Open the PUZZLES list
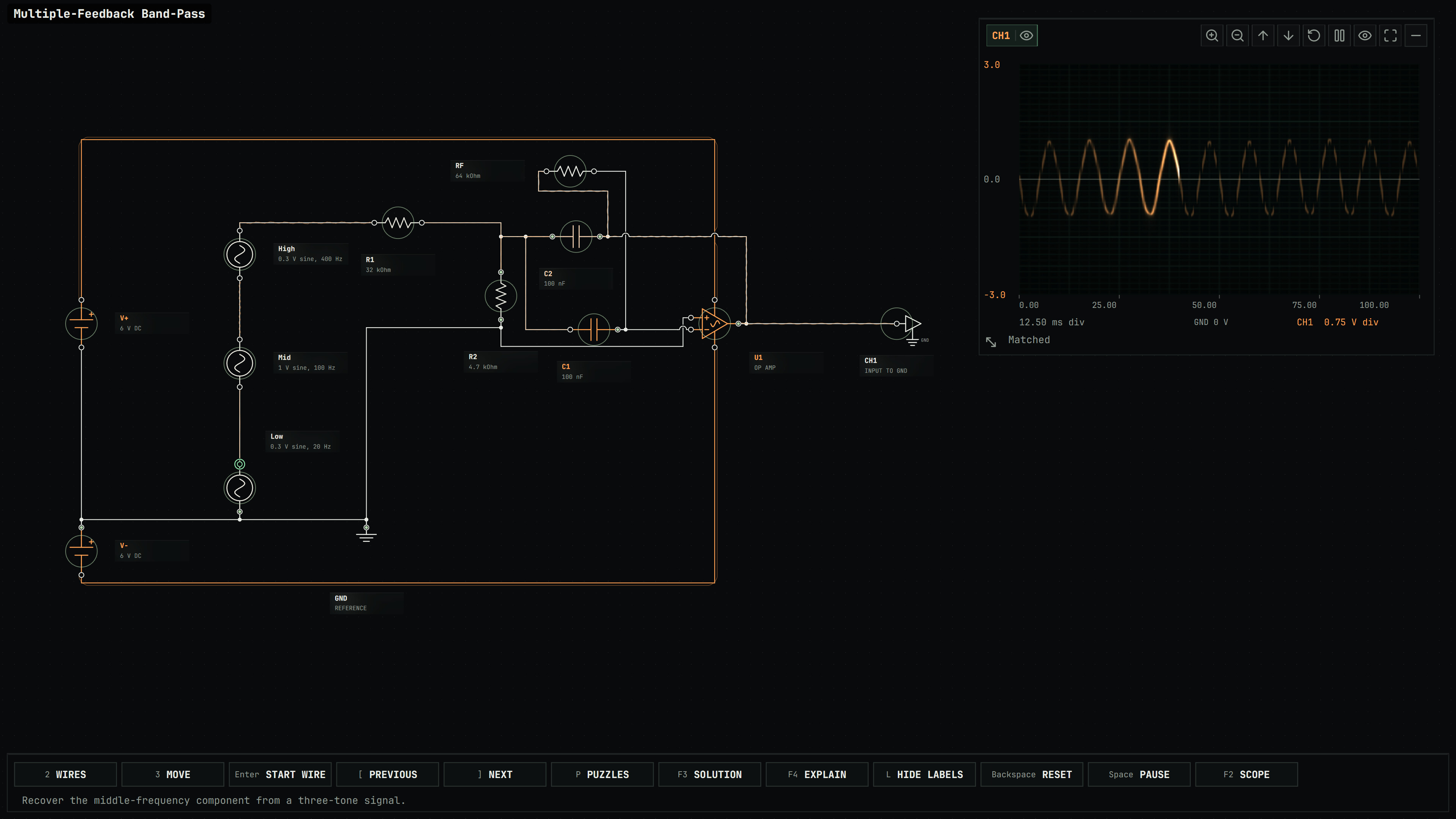 [602, 774]
